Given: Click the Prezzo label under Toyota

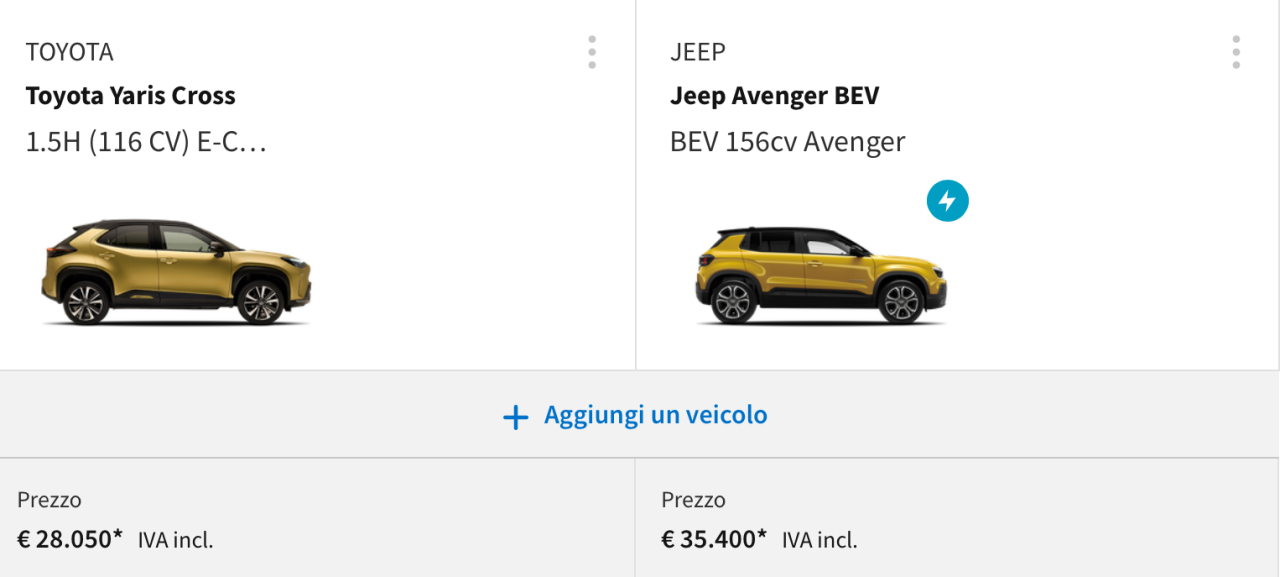Looking at the screenshot, I should tap(49, 500).
